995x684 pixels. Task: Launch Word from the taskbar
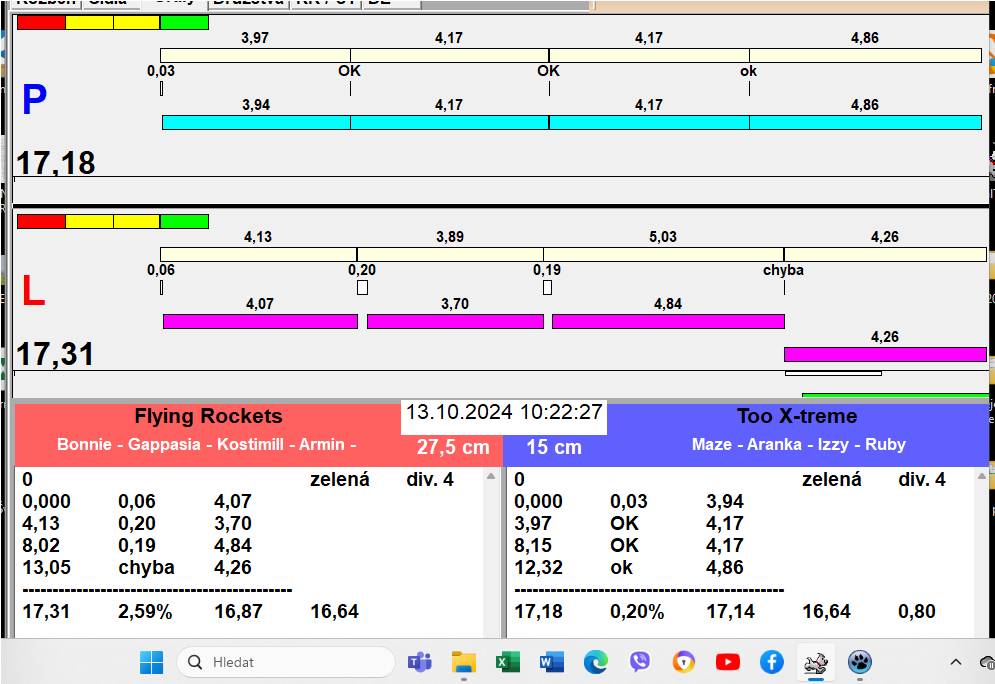coord(551,662)
